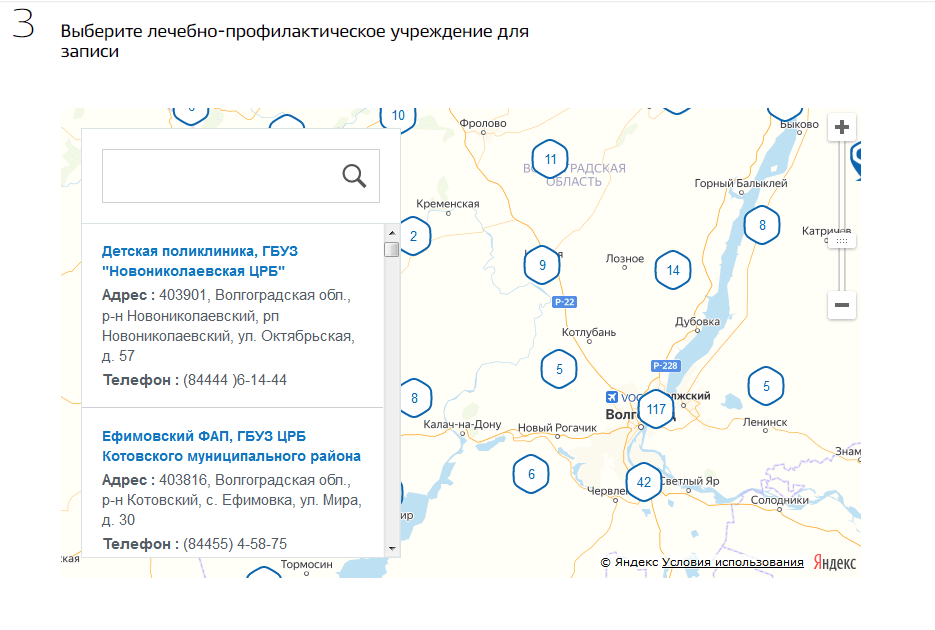Click the P-228 road badge
The width and height of the screenshot is (935, 630).
[665, 365]
